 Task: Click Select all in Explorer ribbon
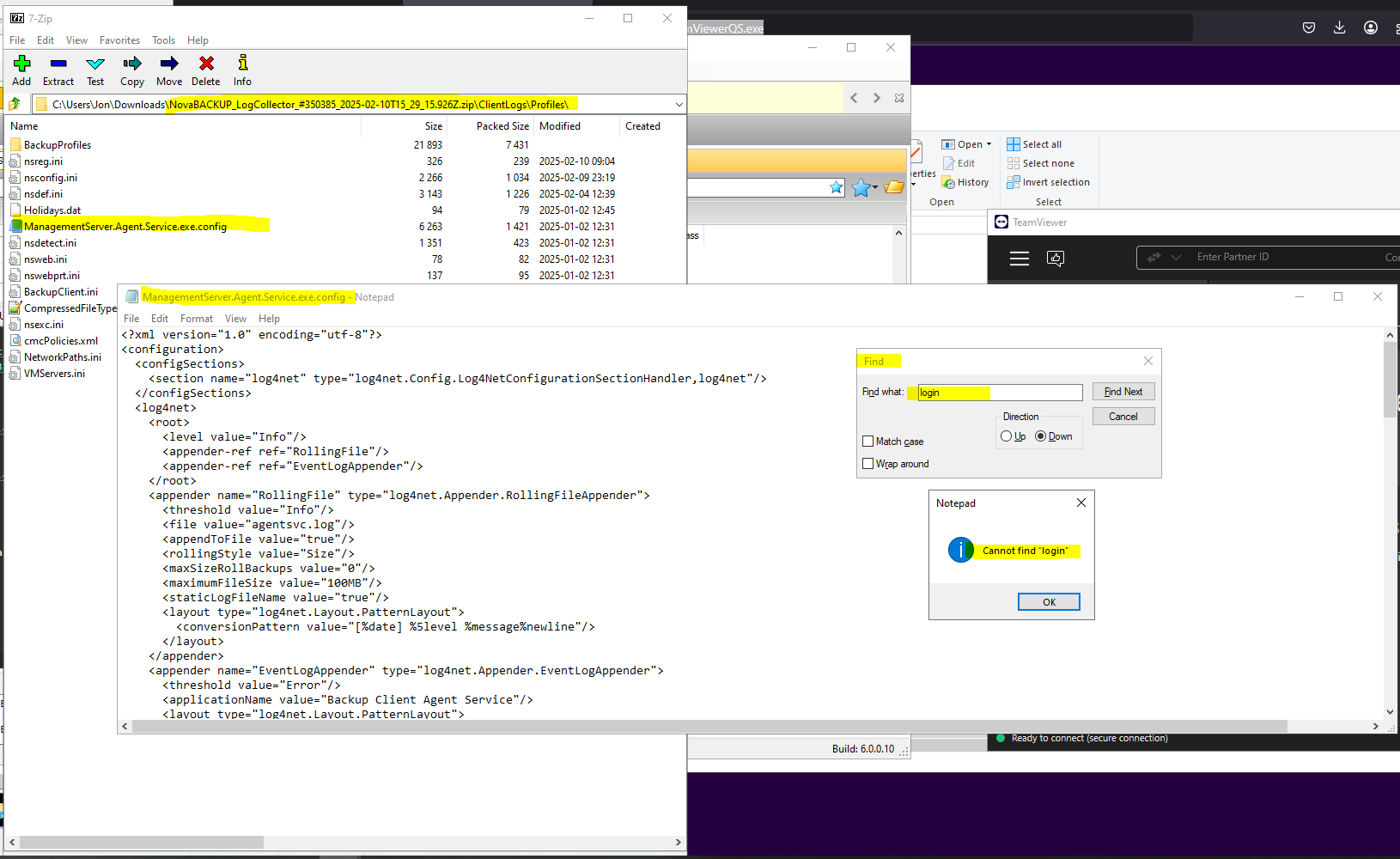[1034, 144]
